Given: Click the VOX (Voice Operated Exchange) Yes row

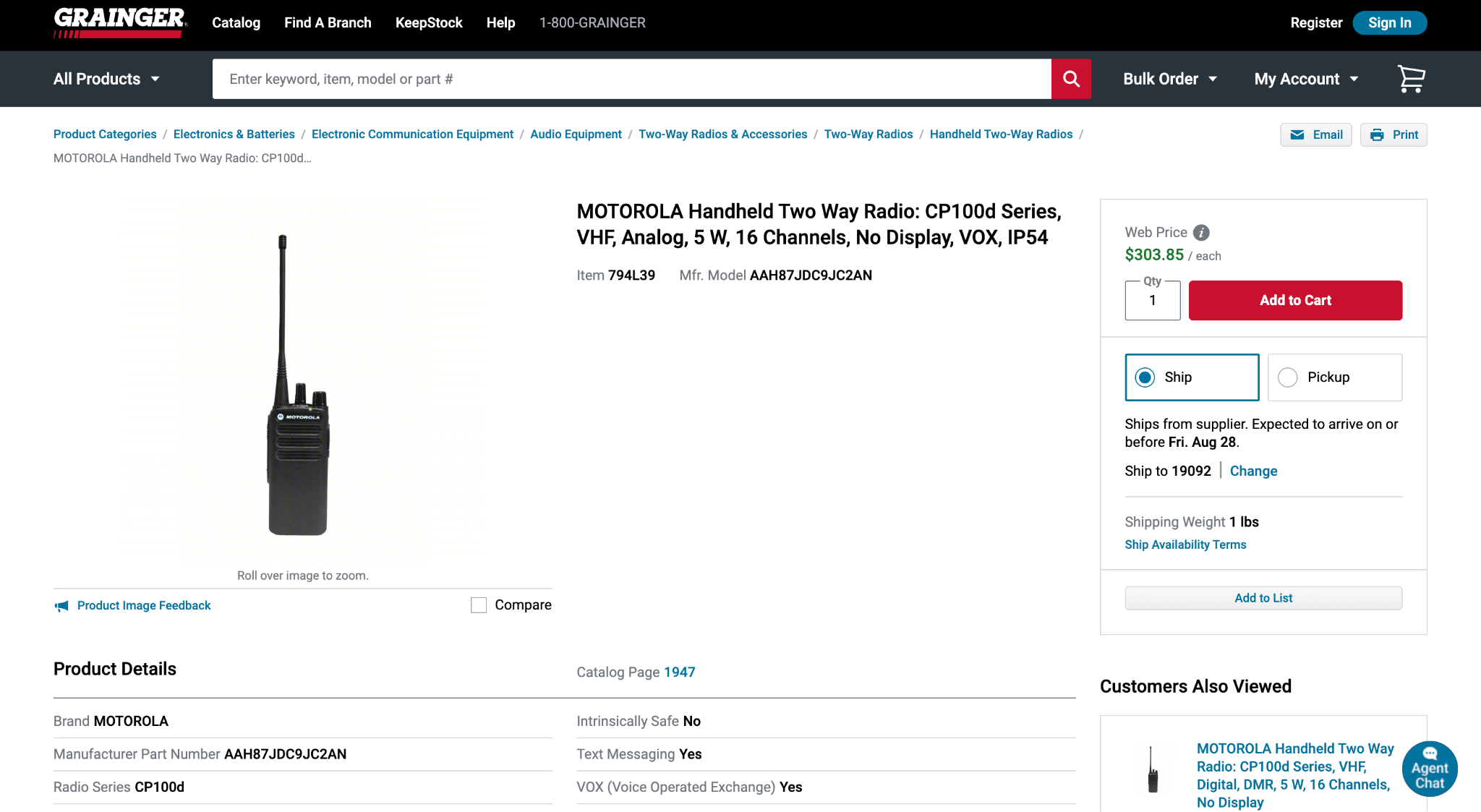Looking at the screenshot, I should (826, 787).
